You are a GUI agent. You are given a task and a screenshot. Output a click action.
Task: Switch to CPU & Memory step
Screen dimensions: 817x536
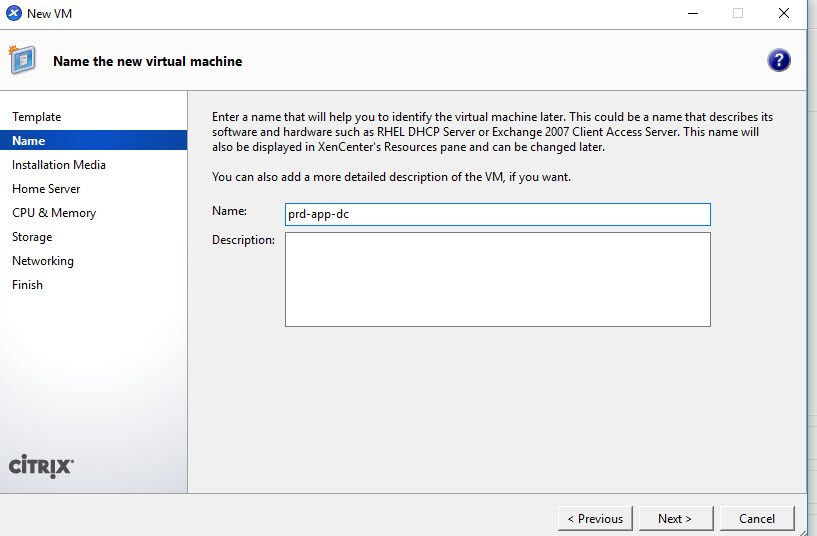[54, 213]
